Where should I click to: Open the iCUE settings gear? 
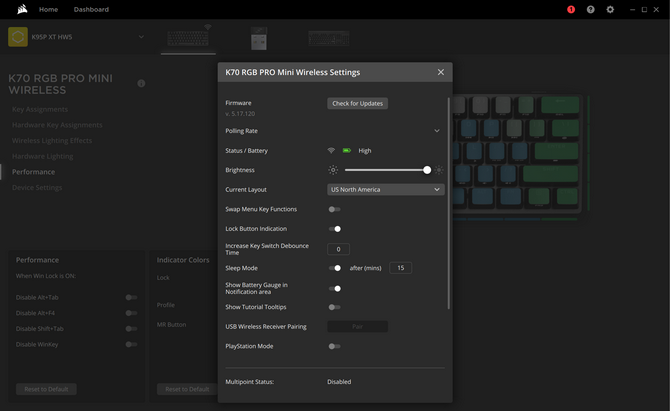coord(610,9)
